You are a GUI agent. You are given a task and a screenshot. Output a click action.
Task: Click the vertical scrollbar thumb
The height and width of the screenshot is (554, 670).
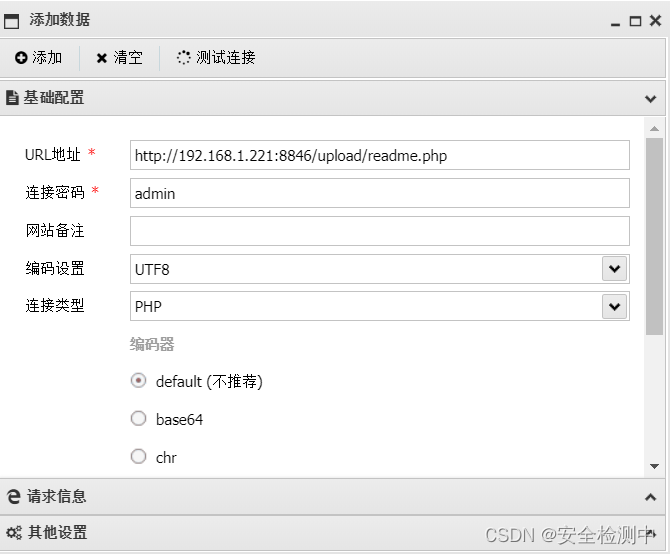(x=654, y=235)
